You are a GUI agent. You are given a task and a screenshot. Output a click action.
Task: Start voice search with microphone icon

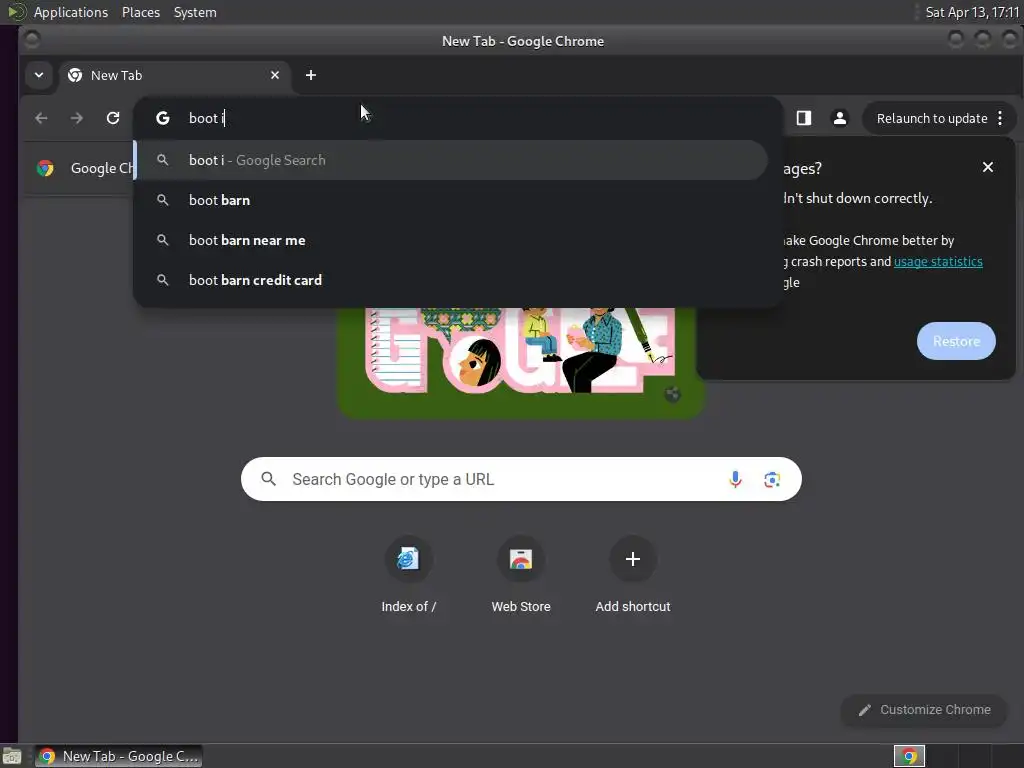pos(735,479)
